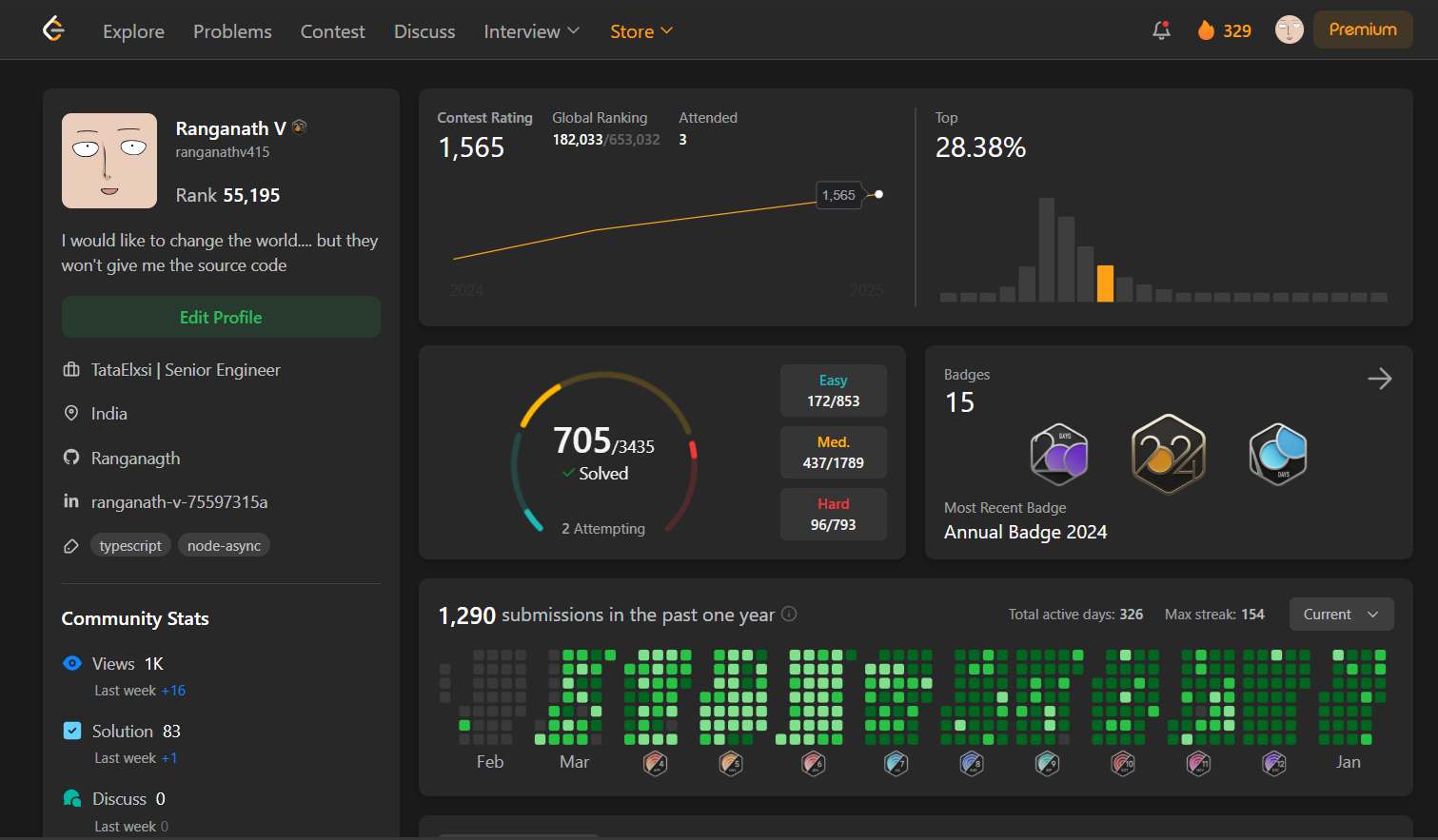Open the ranganath-v-75597315a LinkedIn link
Image resolution: width=1438 pixels, height=840 pixels.
coord(179,502)
